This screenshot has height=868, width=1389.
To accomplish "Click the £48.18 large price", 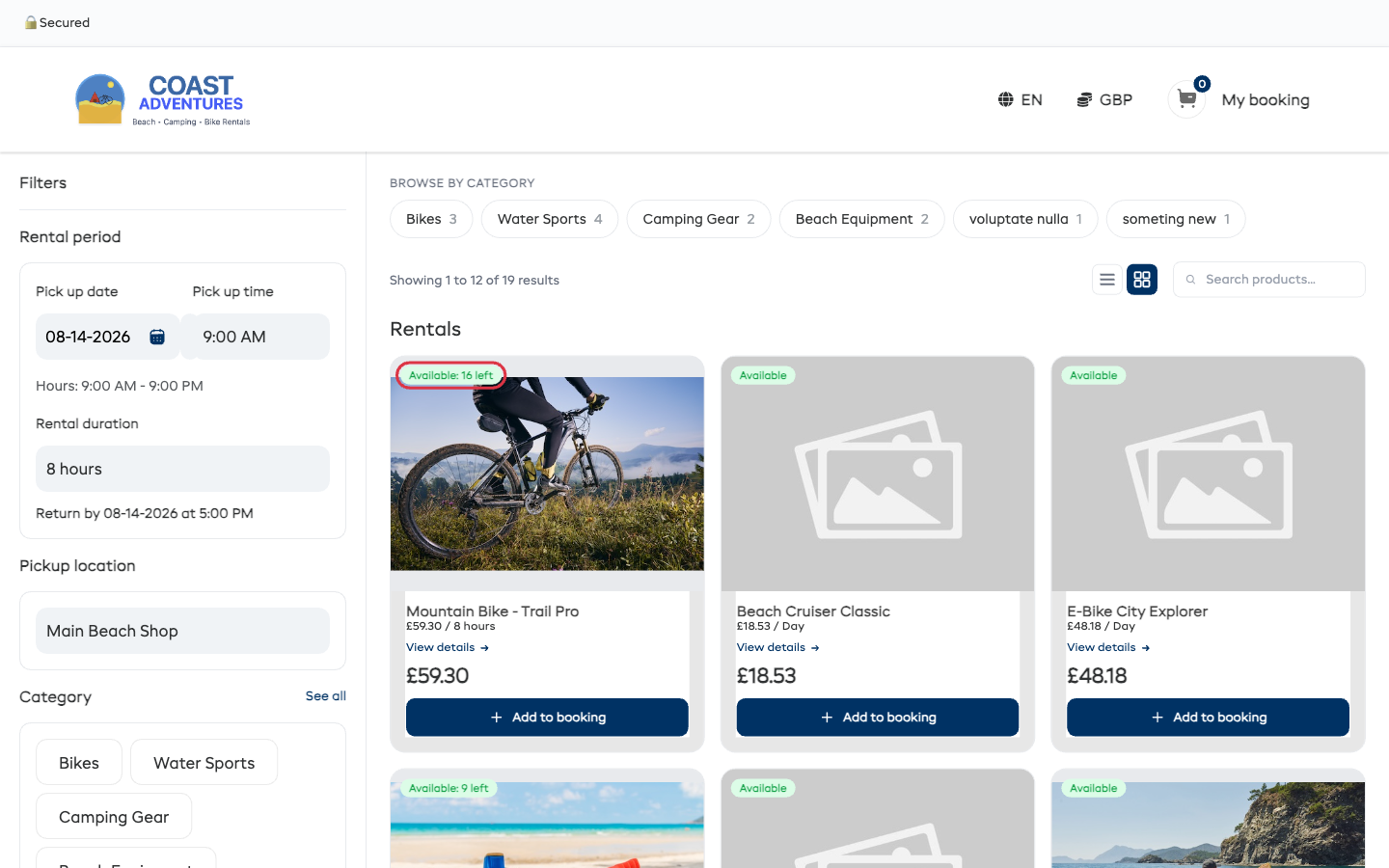I will coord(1097,676).
